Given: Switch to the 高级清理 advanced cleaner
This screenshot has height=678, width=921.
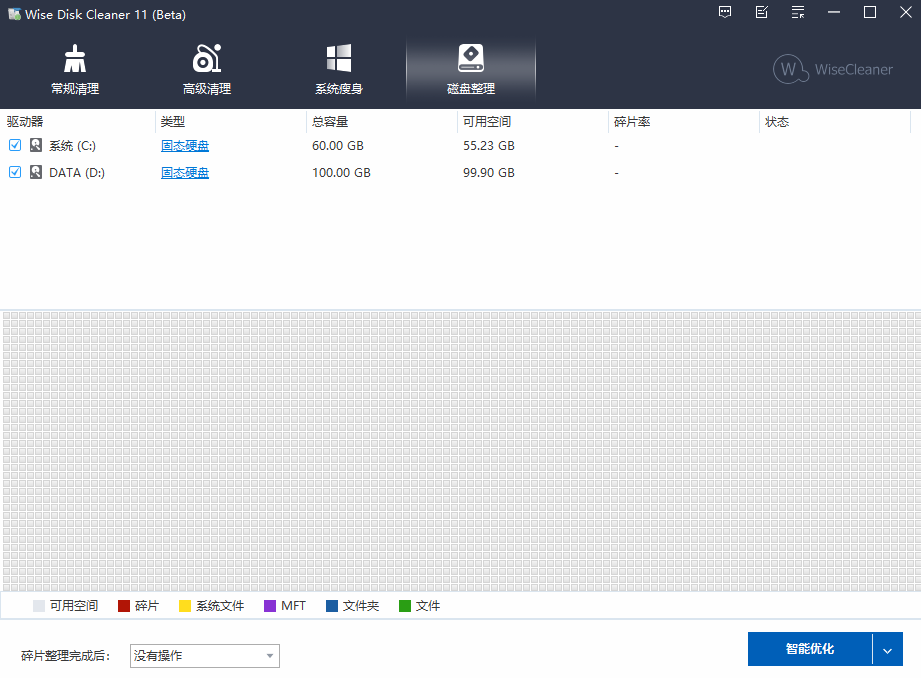Looking at the screenshot, I should pyautogui.click(x=206, y=68).
